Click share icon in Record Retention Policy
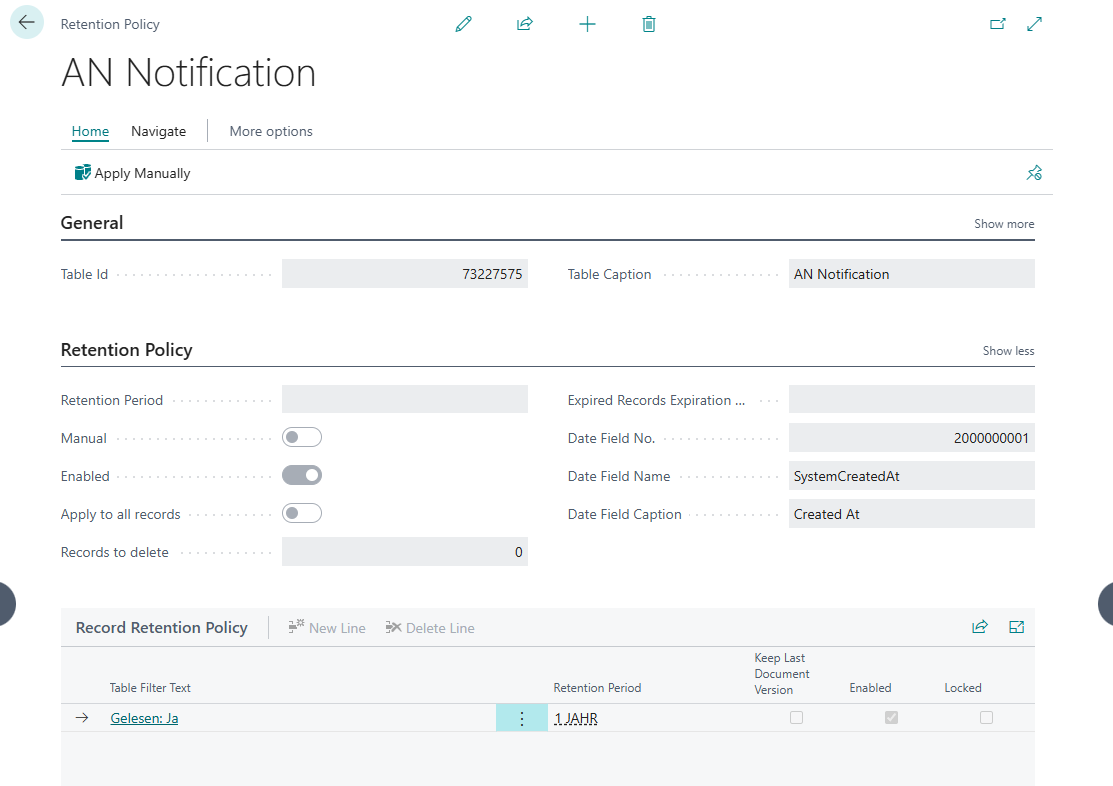Viewport: 1113px width, 786px height. (x=980, y=627)
